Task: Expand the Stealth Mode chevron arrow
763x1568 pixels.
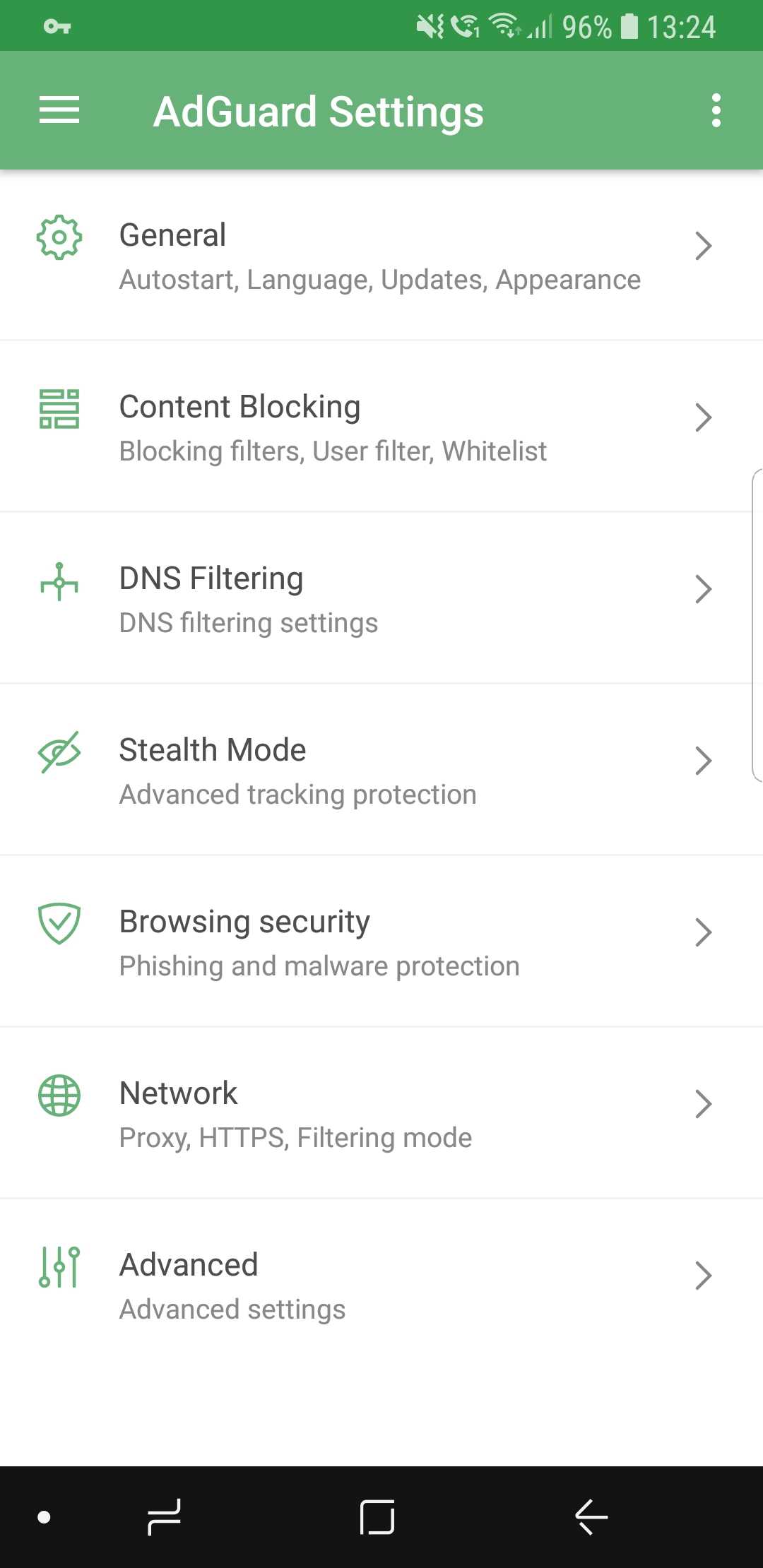Action: (703, 761)
